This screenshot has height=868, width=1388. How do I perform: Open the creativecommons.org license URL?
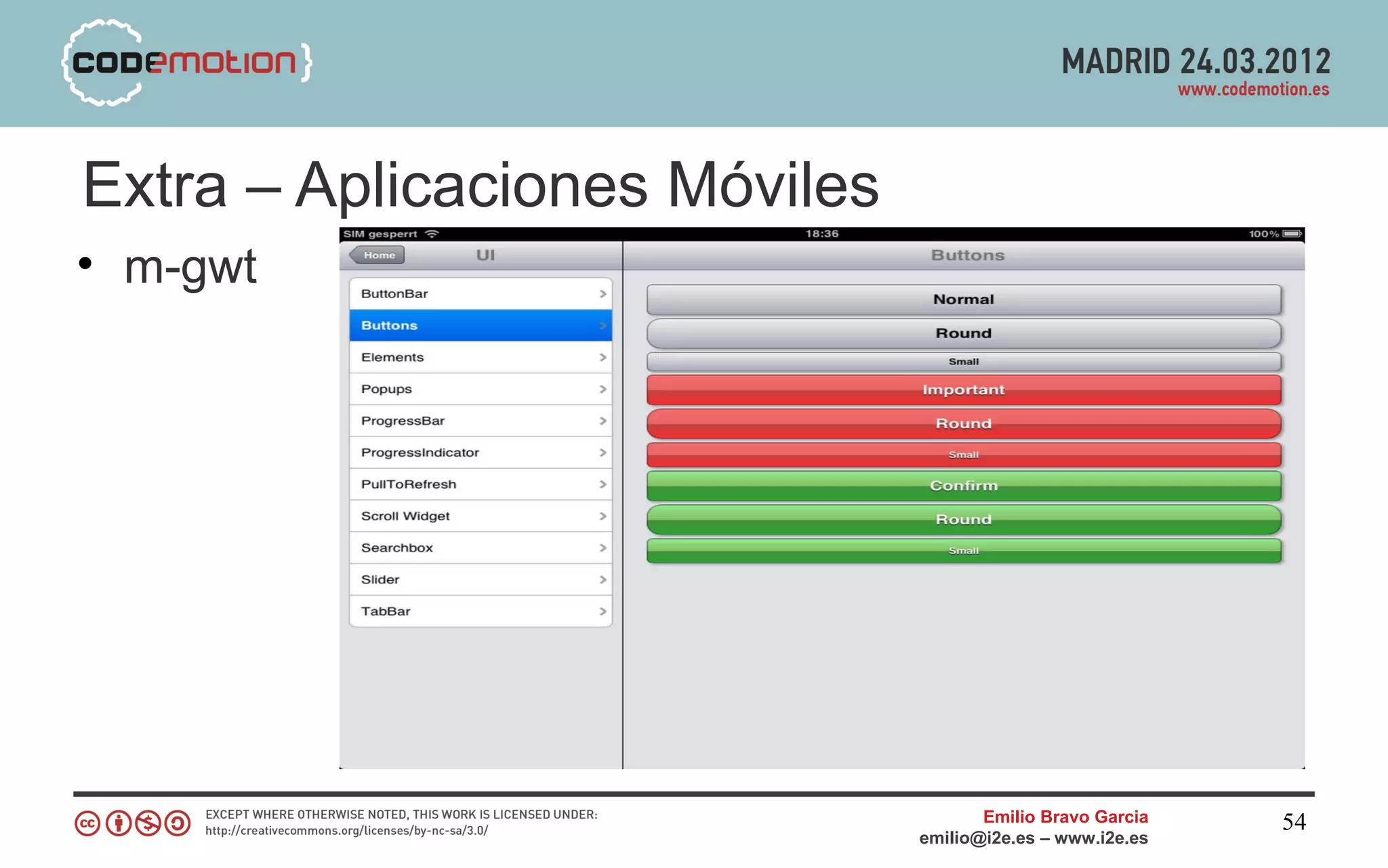(346, 831)
